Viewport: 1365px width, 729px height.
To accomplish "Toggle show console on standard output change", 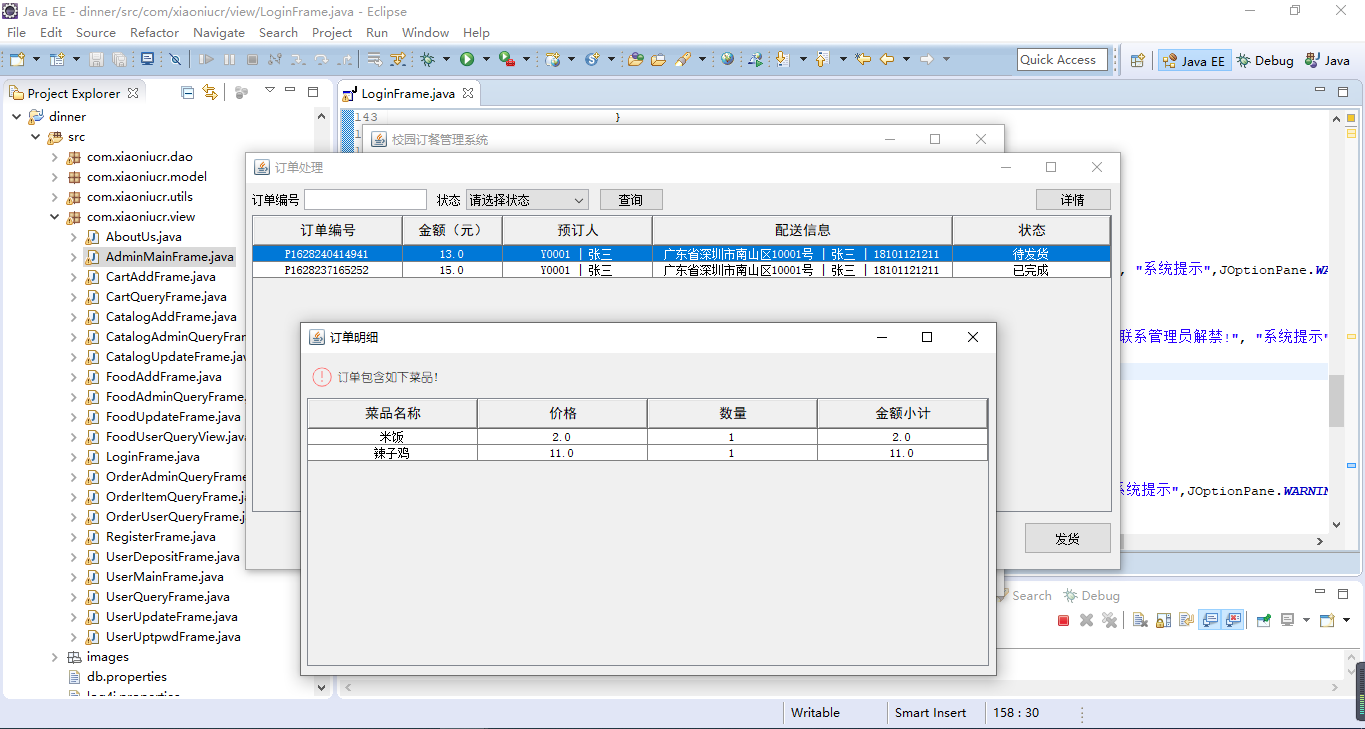I will (1210, 620).
